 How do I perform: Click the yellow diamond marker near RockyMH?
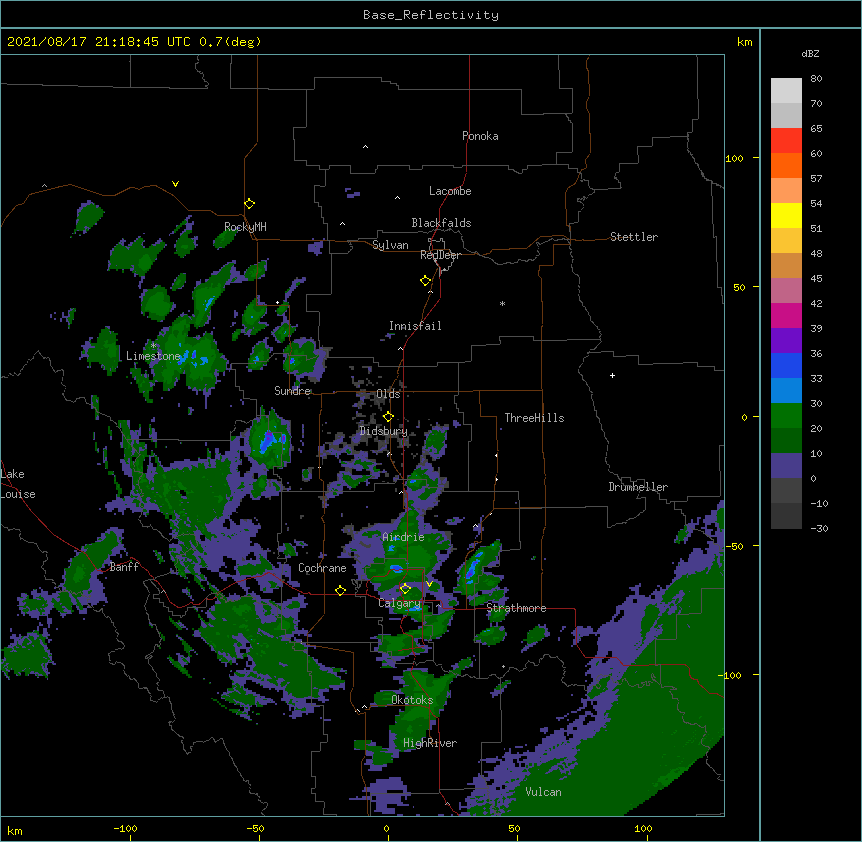pos(249,203)
